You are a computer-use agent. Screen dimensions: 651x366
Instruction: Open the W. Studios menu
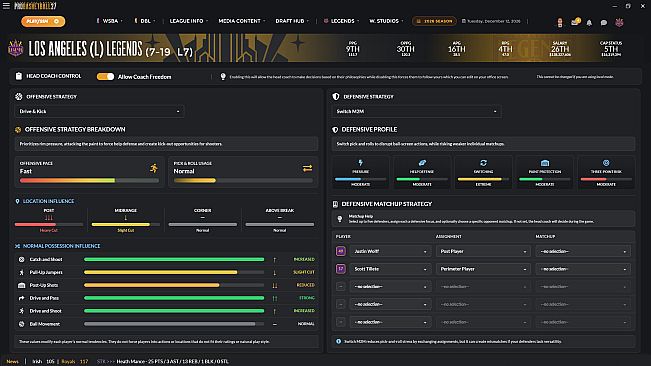386,21
